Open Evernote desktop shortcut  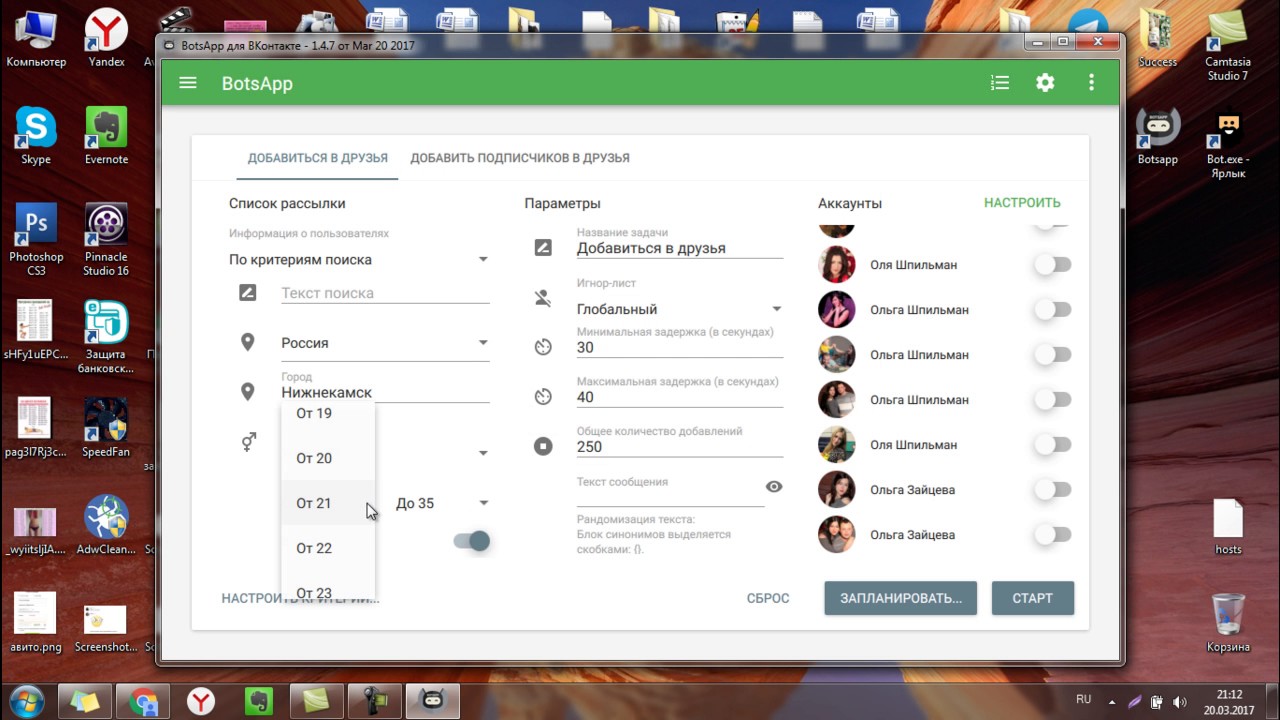(x=106, y=137)
